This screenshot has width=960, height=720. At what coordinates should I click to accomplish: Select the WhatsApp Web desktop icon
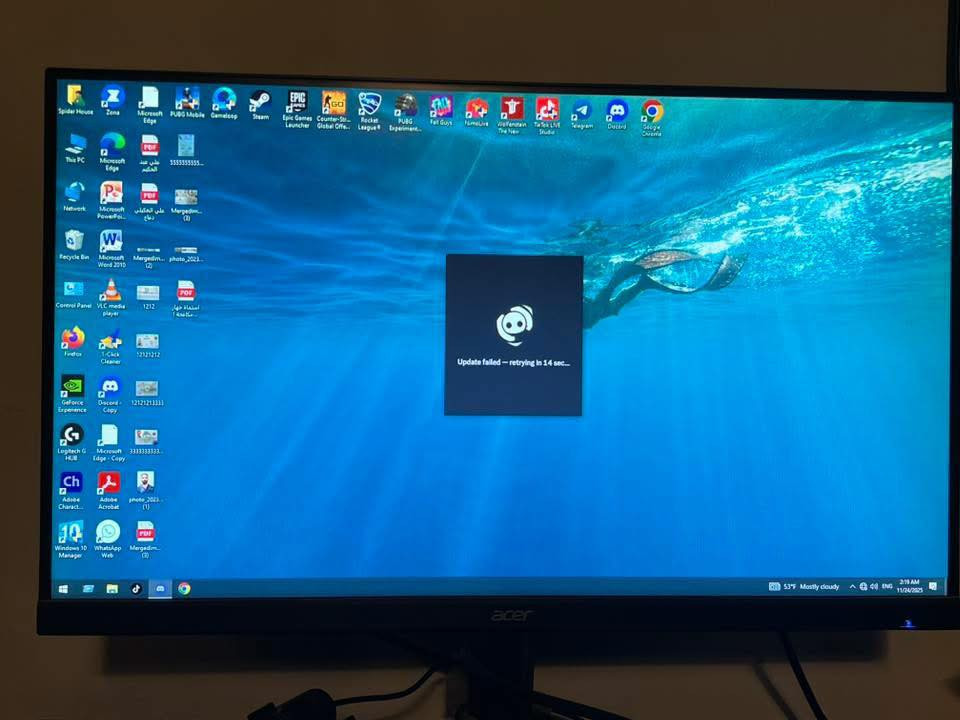(x=108, y=532)
